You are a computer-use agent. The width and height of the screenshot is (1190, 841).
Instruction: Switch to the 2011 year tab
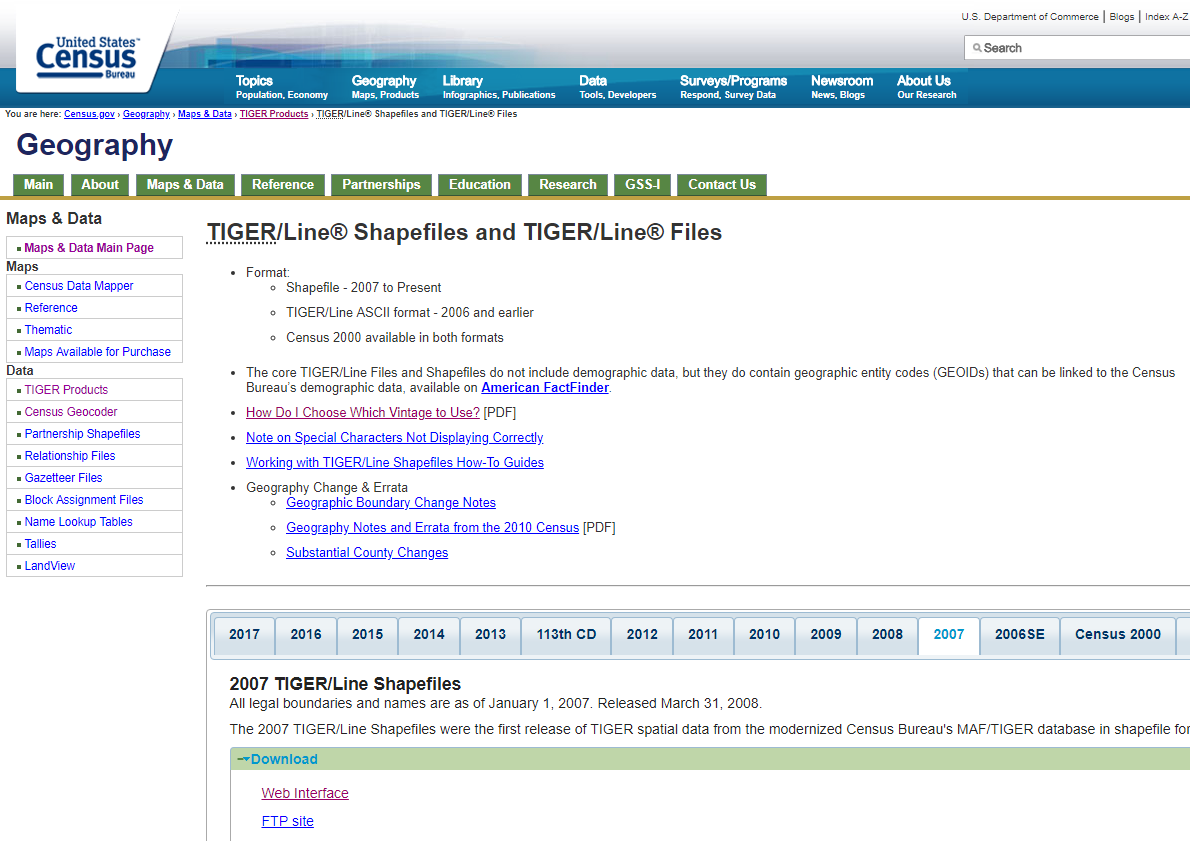point(703,635)
